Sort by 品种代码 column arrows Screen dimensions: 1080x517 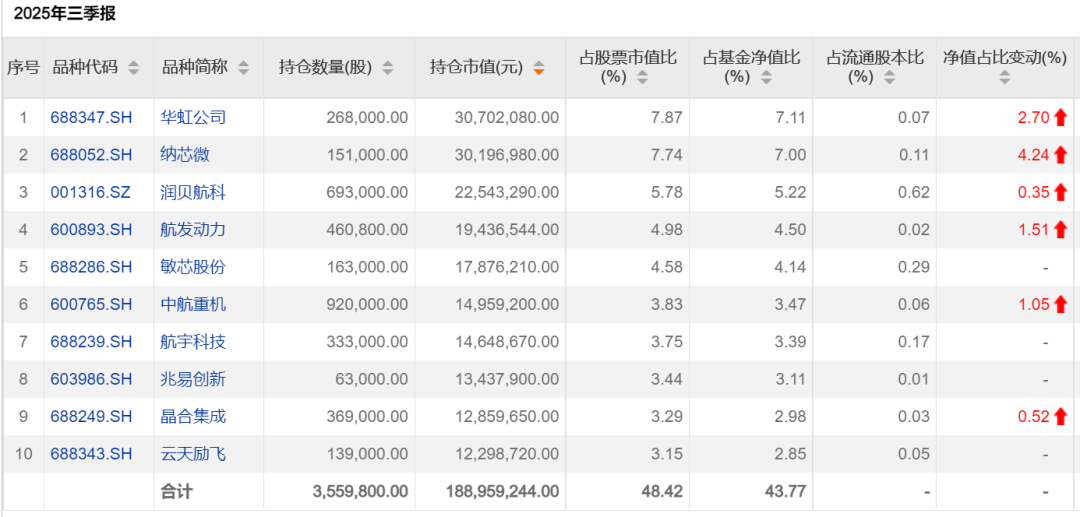(x=134, y=68)
